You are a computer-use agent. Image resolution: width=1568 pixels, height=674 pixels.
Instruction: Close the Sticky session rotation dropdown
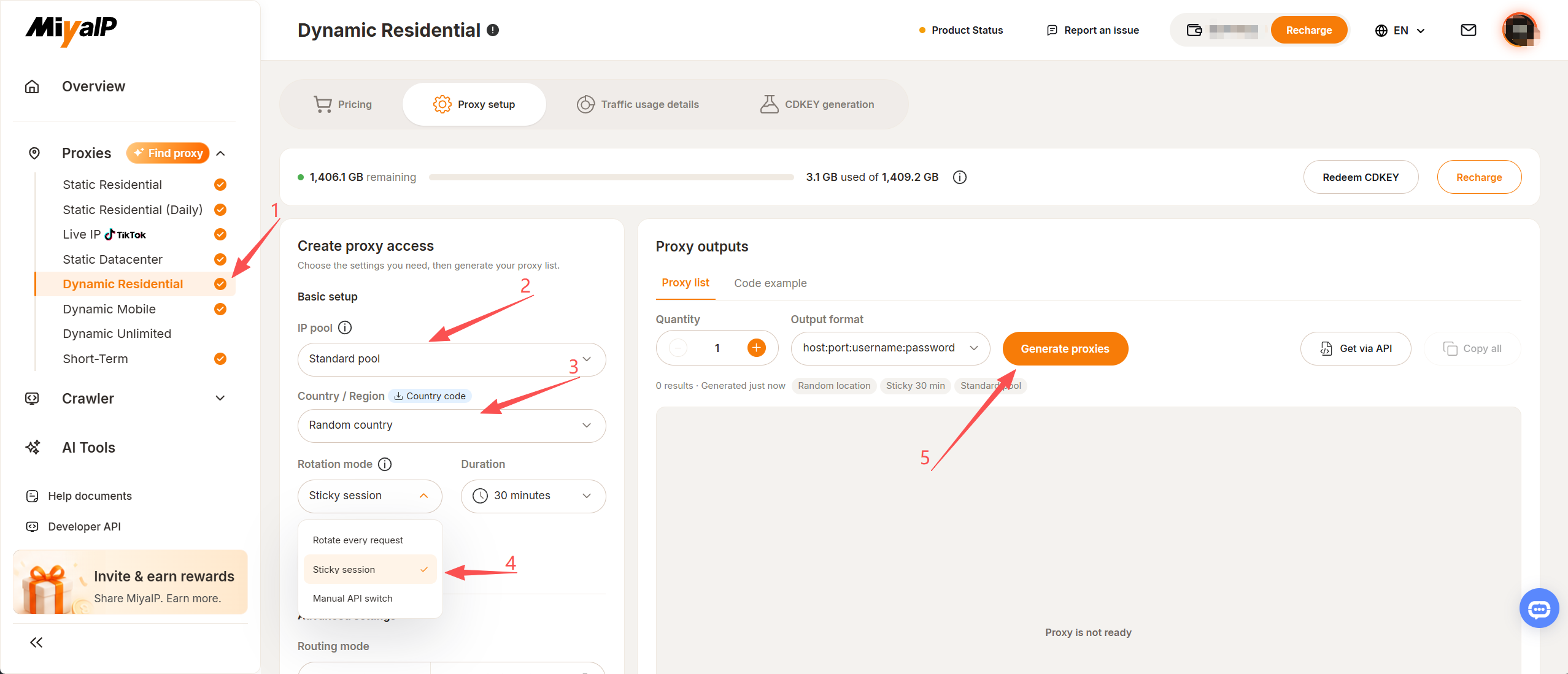coord(370,496)
